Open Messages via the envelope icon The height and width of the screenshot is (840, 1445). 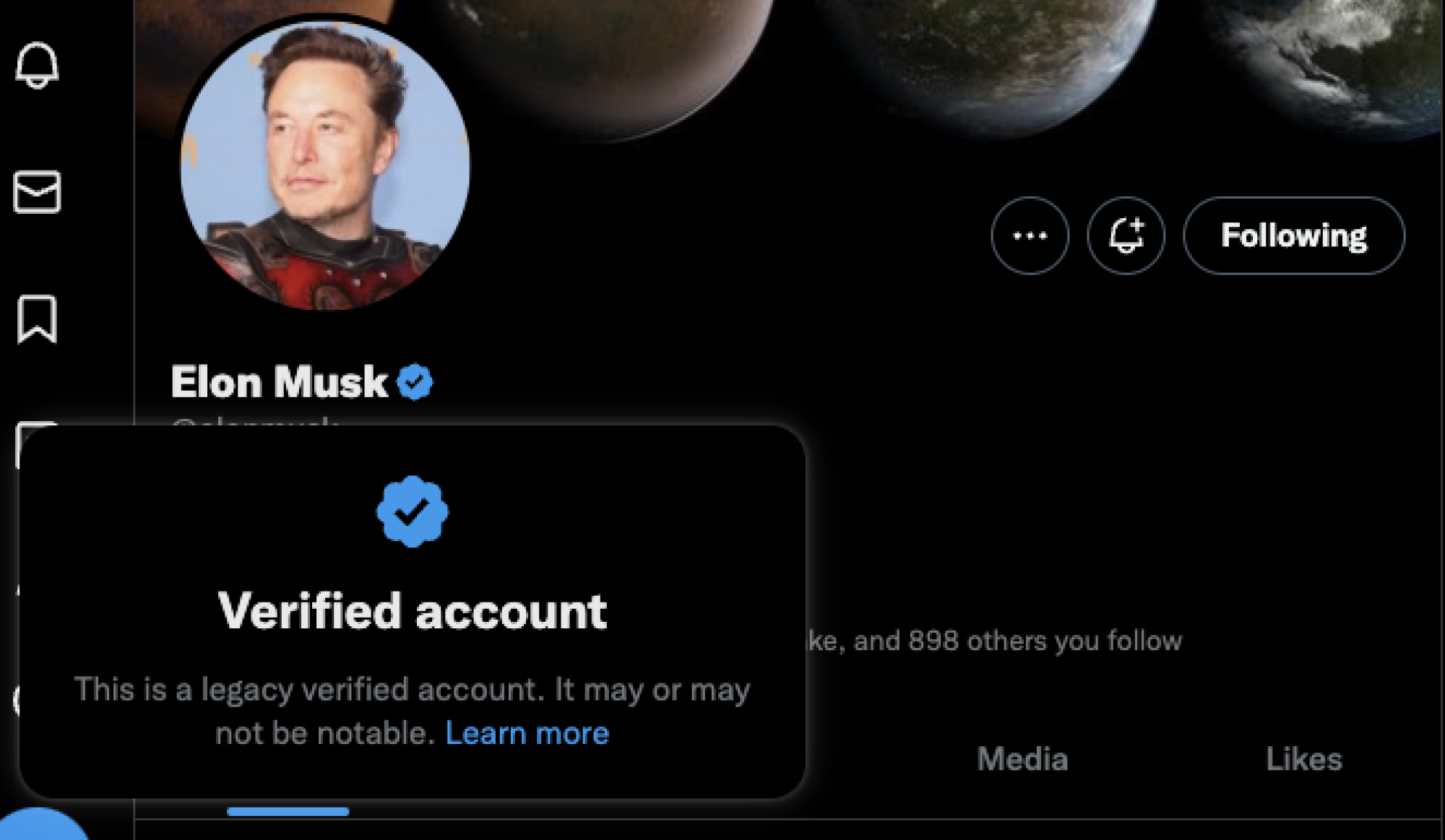[38, 191]
